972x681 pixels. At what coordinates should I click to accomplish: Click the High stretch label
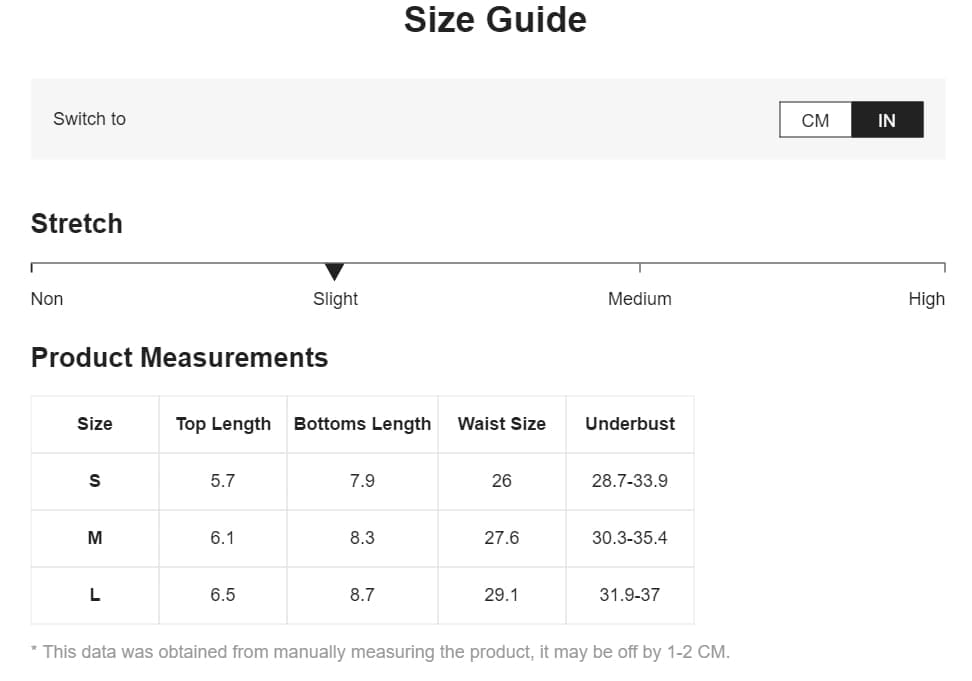pos(926,299)
